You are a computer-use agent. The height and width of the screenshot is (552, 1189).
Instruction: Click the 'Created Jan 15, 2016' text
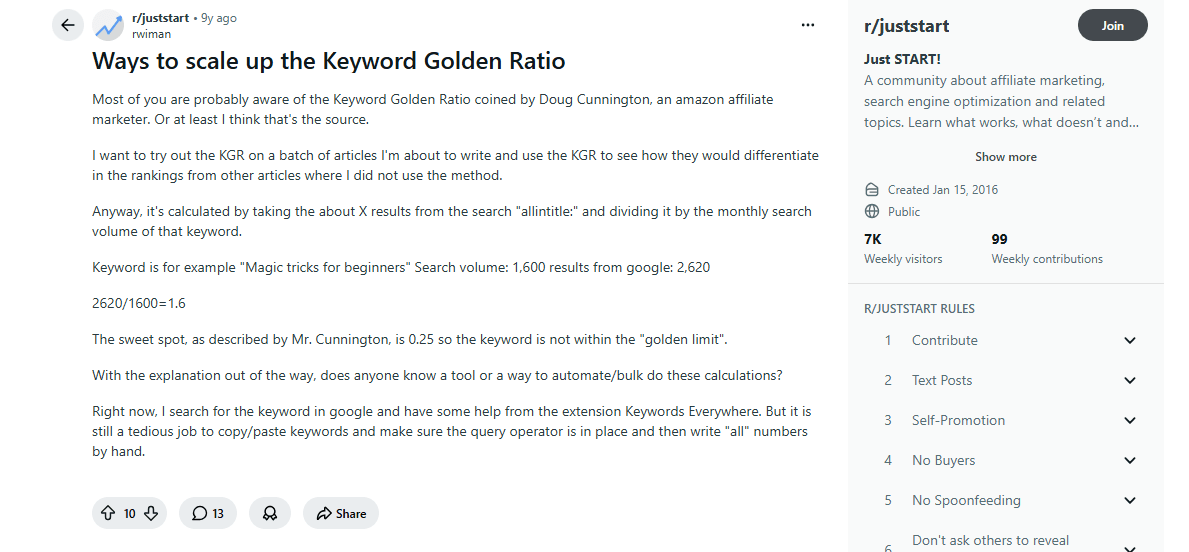pos(943,190)
